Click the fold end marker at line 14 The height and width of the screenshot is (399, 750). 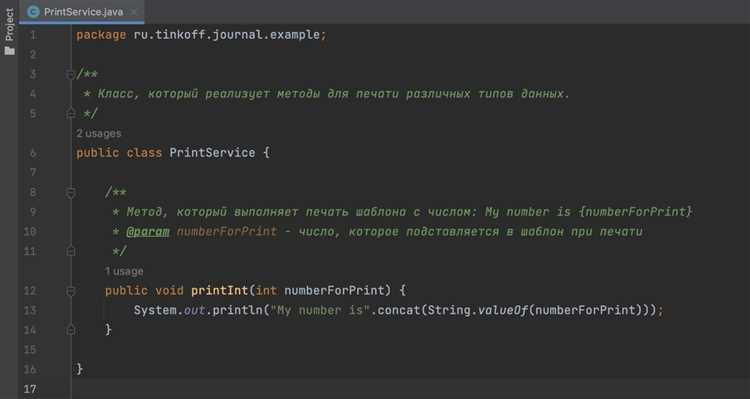click(x=71, y=330)
